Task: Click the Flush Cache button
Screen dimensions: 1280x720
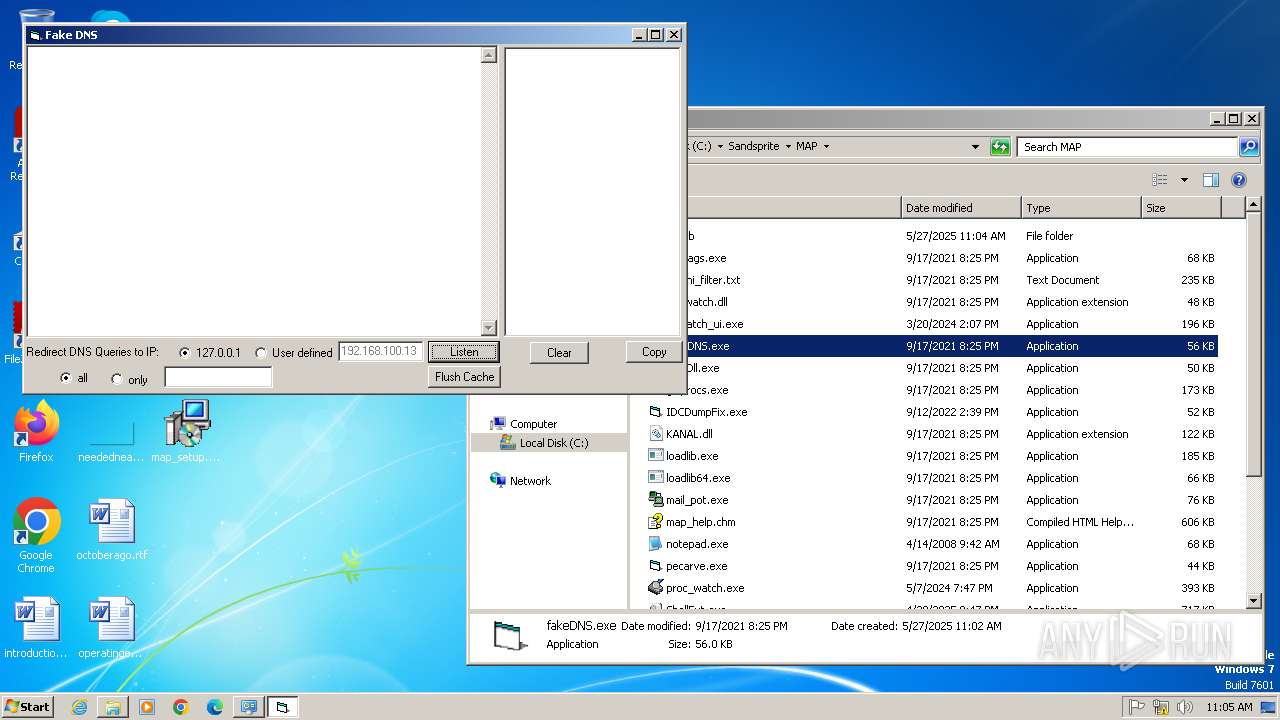Action: [464, 377]
